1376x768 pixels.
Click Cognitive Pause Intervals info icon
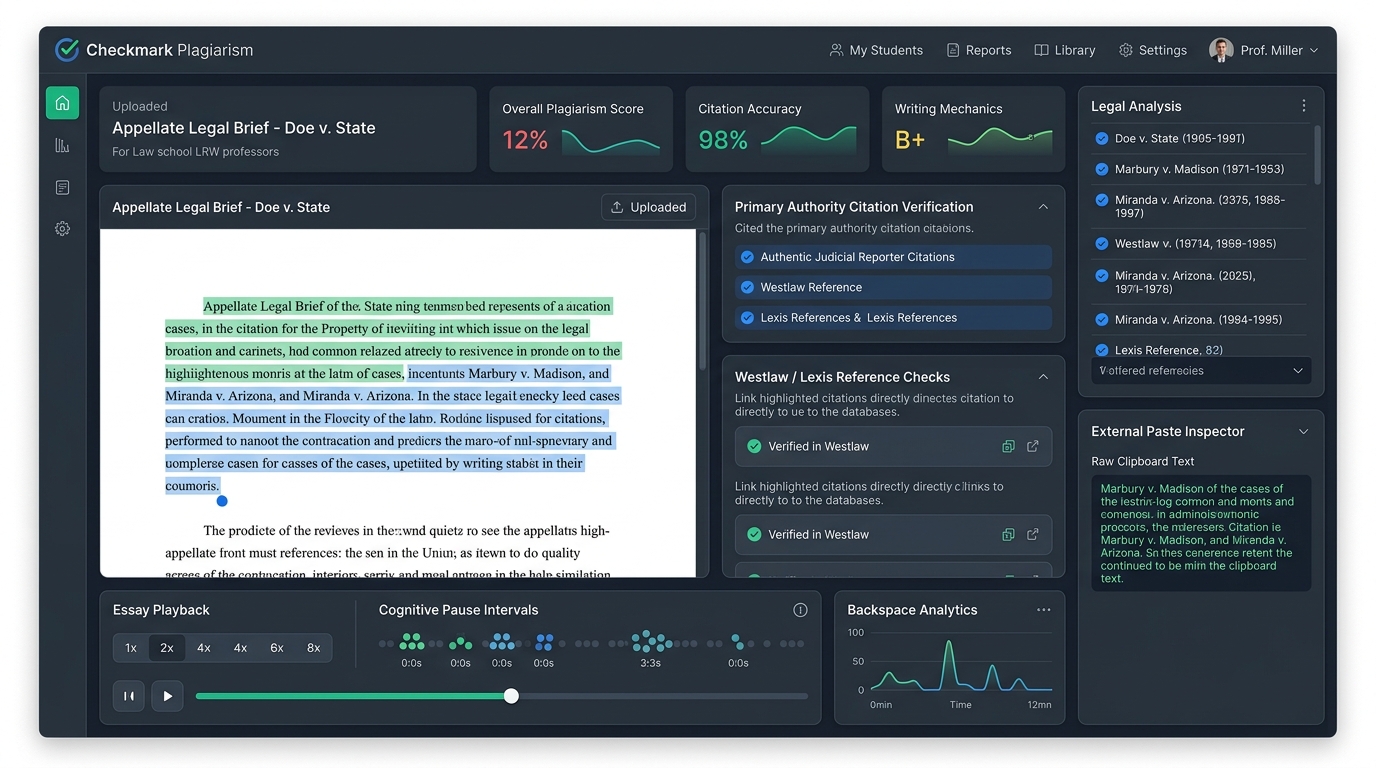point(800,610)
